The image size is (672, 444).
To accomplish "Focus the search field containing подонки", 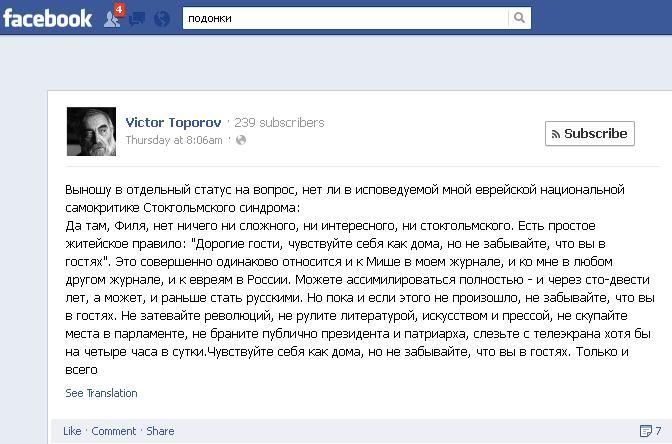I will [x=345, y=18].
